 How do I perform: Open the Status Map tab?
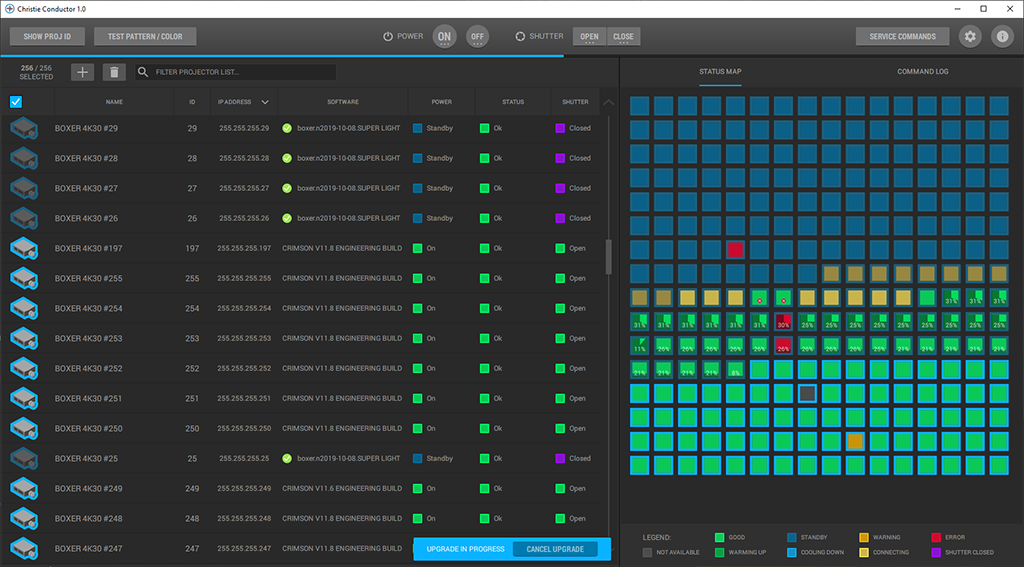tap(720, 72)
